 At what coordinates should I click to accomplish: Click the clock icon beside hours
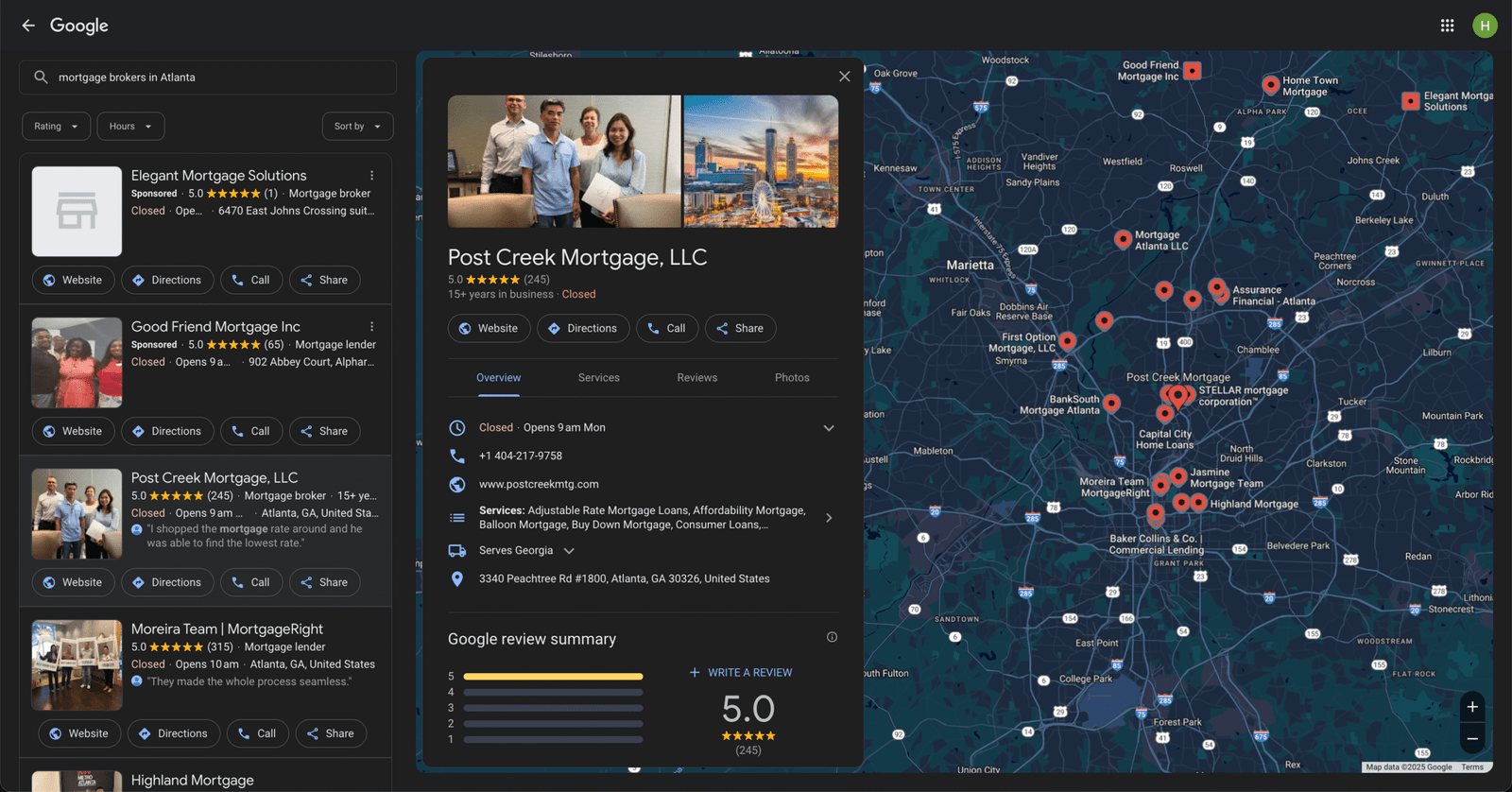457,427
